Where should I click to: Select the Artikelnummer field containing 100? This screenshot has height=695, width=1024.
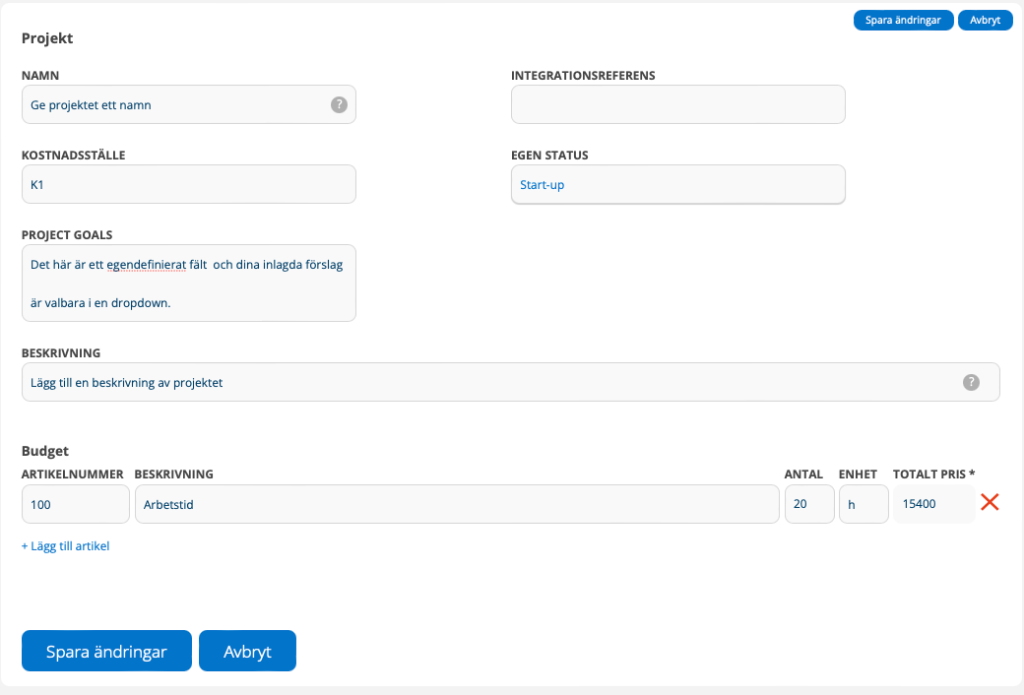click(75, 504)
